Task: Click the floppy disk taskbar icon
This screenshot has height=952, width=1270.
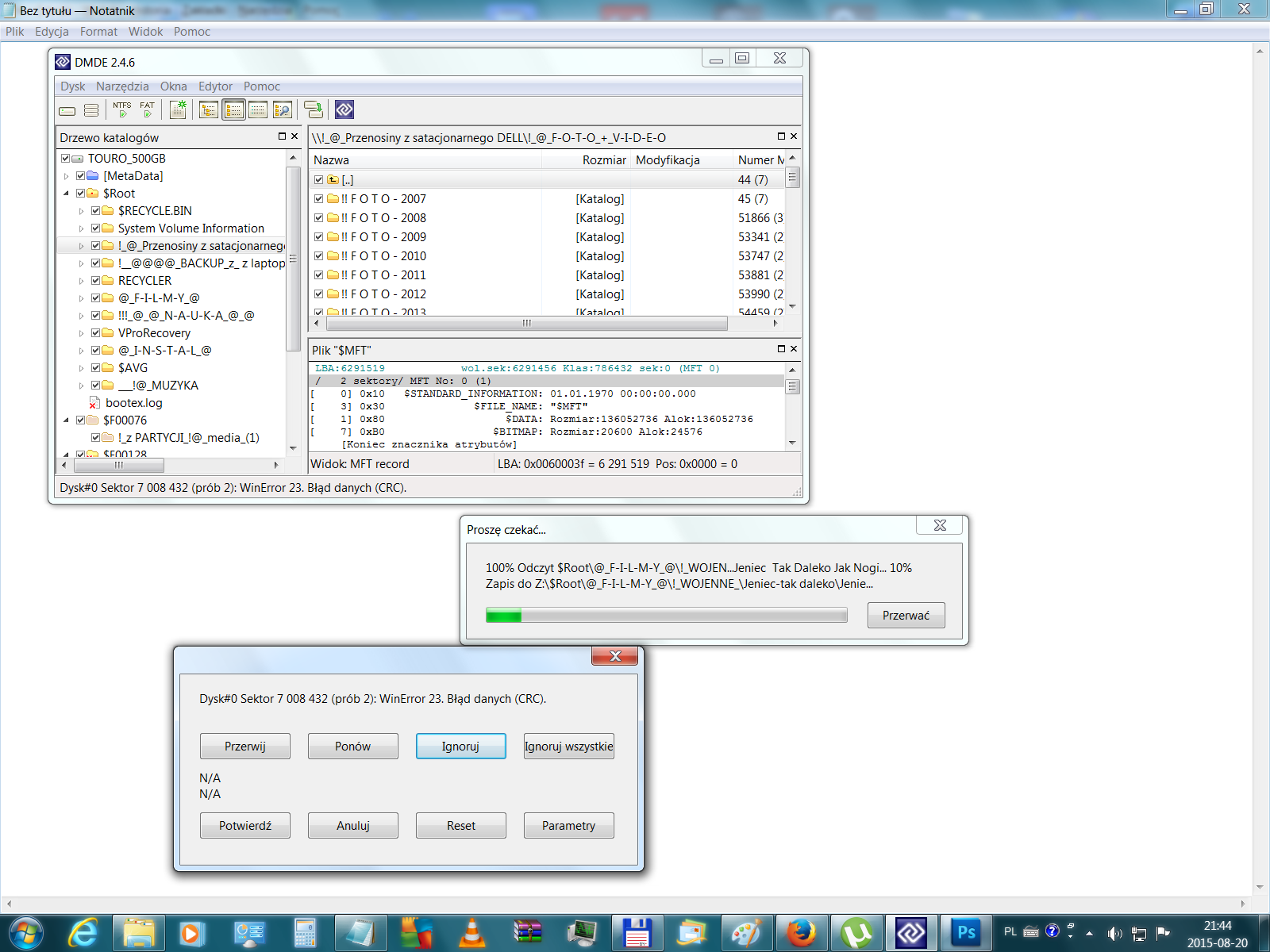Action: pos(637,933)
